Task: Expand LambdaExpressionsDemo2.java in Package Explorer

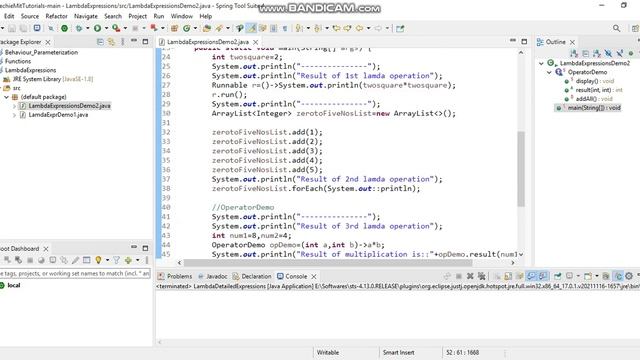Action: click(x=14, y=106)
